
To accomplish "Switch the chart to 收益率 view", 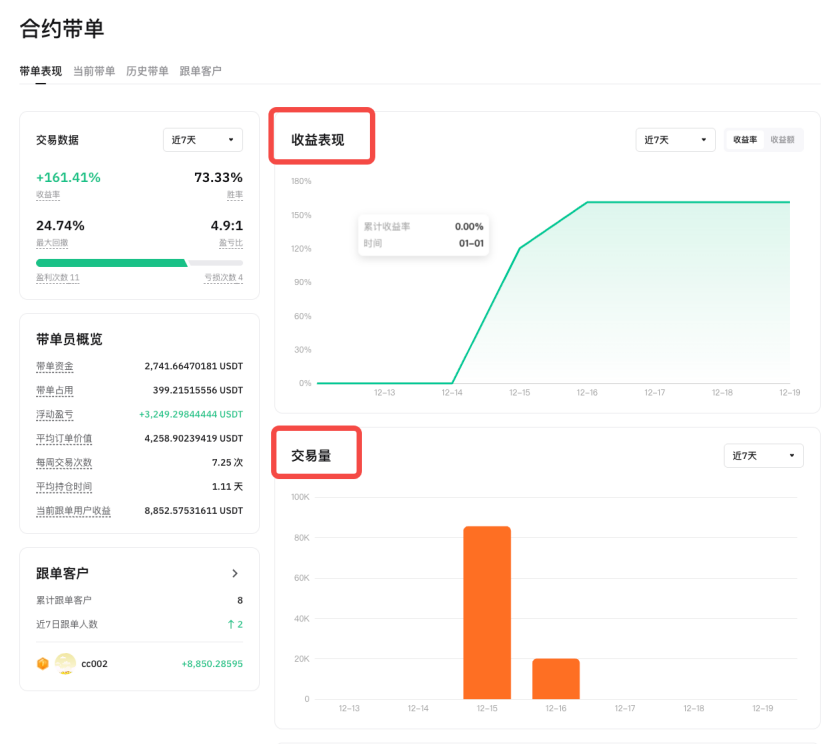I will 745,140.
